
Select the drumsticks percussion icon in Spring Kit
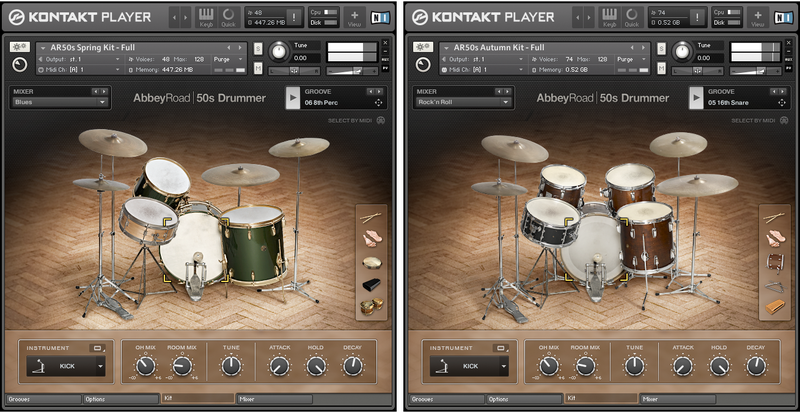pyautogui.click(x=370, y=218)
